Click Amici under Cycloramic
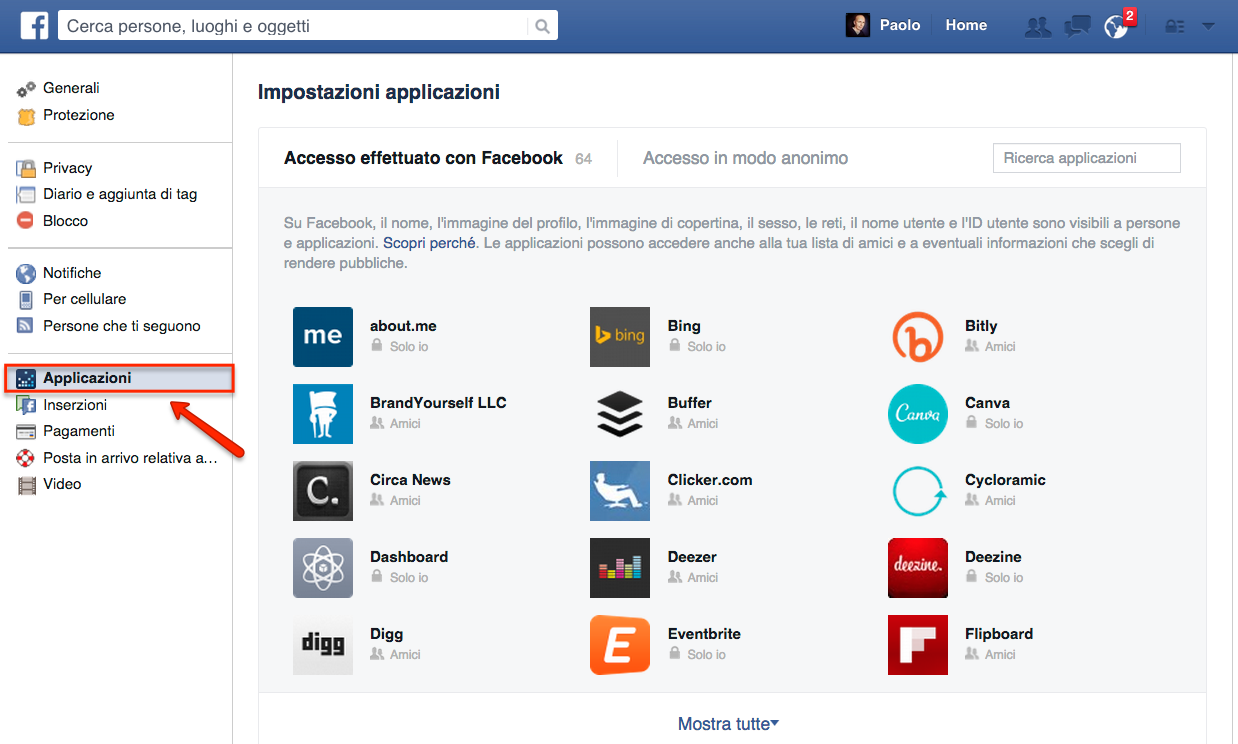 click(x=1000, y=501)
